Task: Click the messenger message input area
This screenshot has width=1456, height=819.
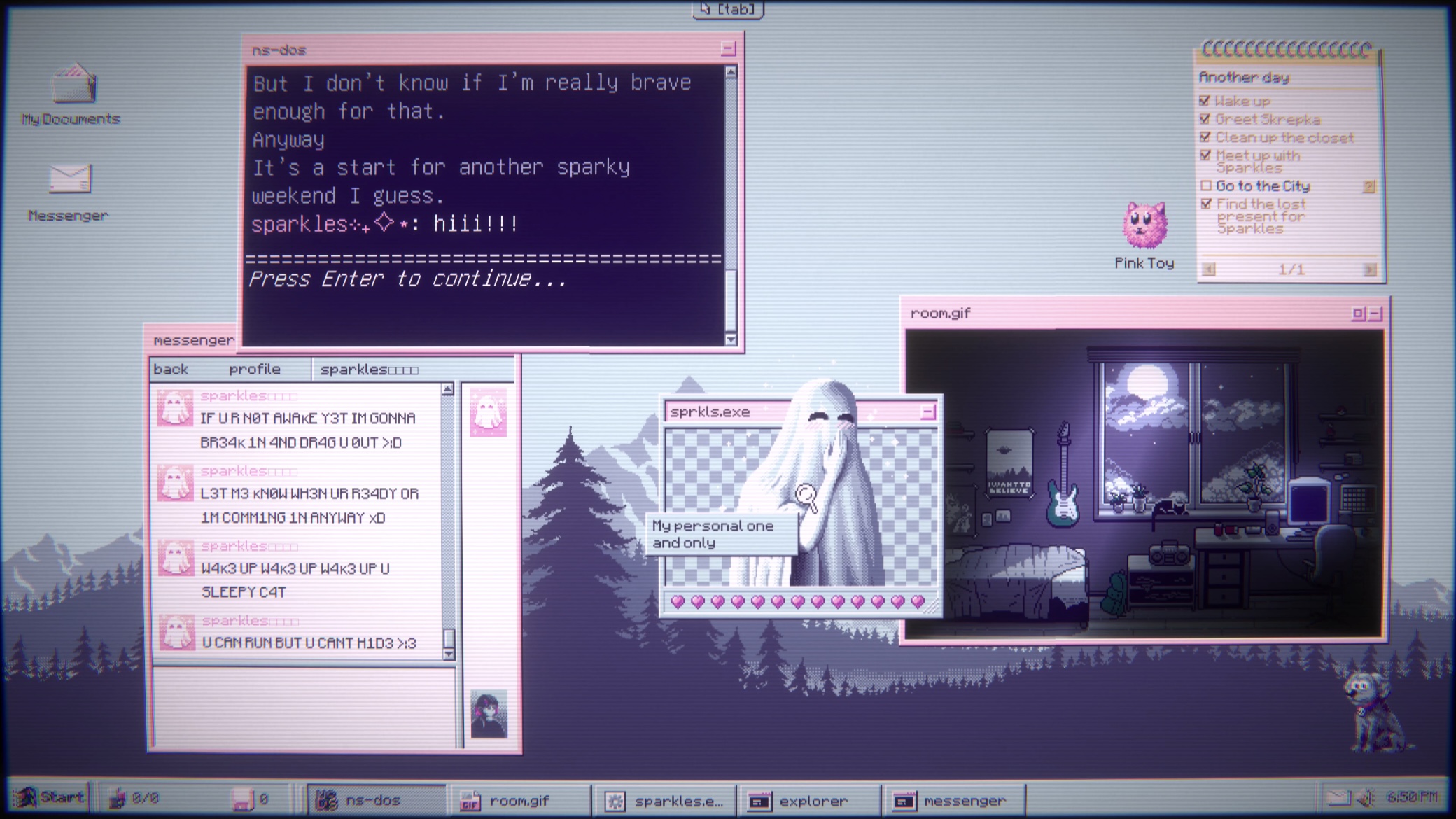Action: click(304, 707)
